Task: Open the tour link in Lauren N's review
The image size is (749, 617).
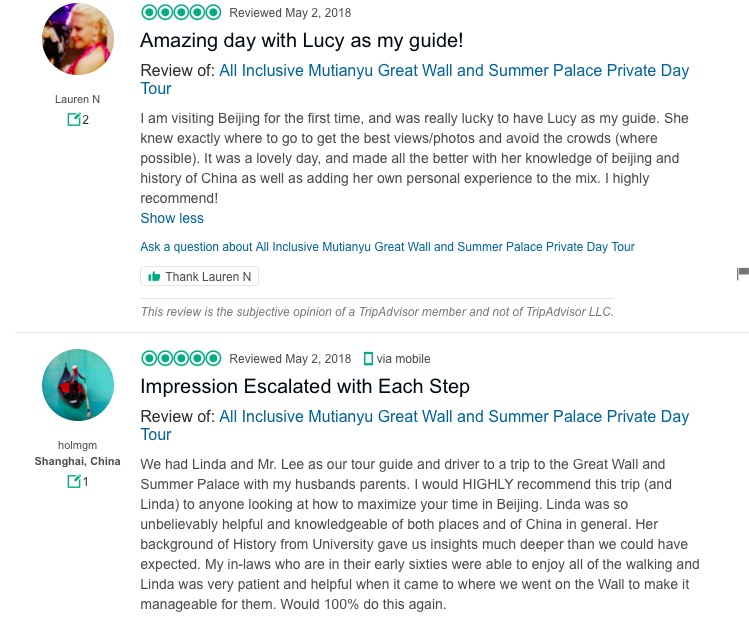Action: pyautogui.click(x=454, y=71)
